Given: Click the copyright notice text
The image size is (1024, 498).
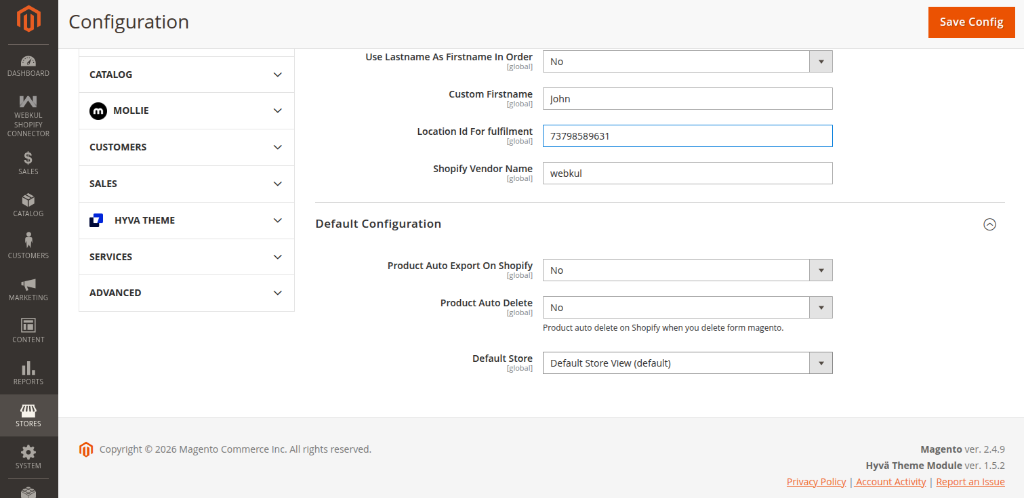Looking at the screenshot, I should coord(235,449).
